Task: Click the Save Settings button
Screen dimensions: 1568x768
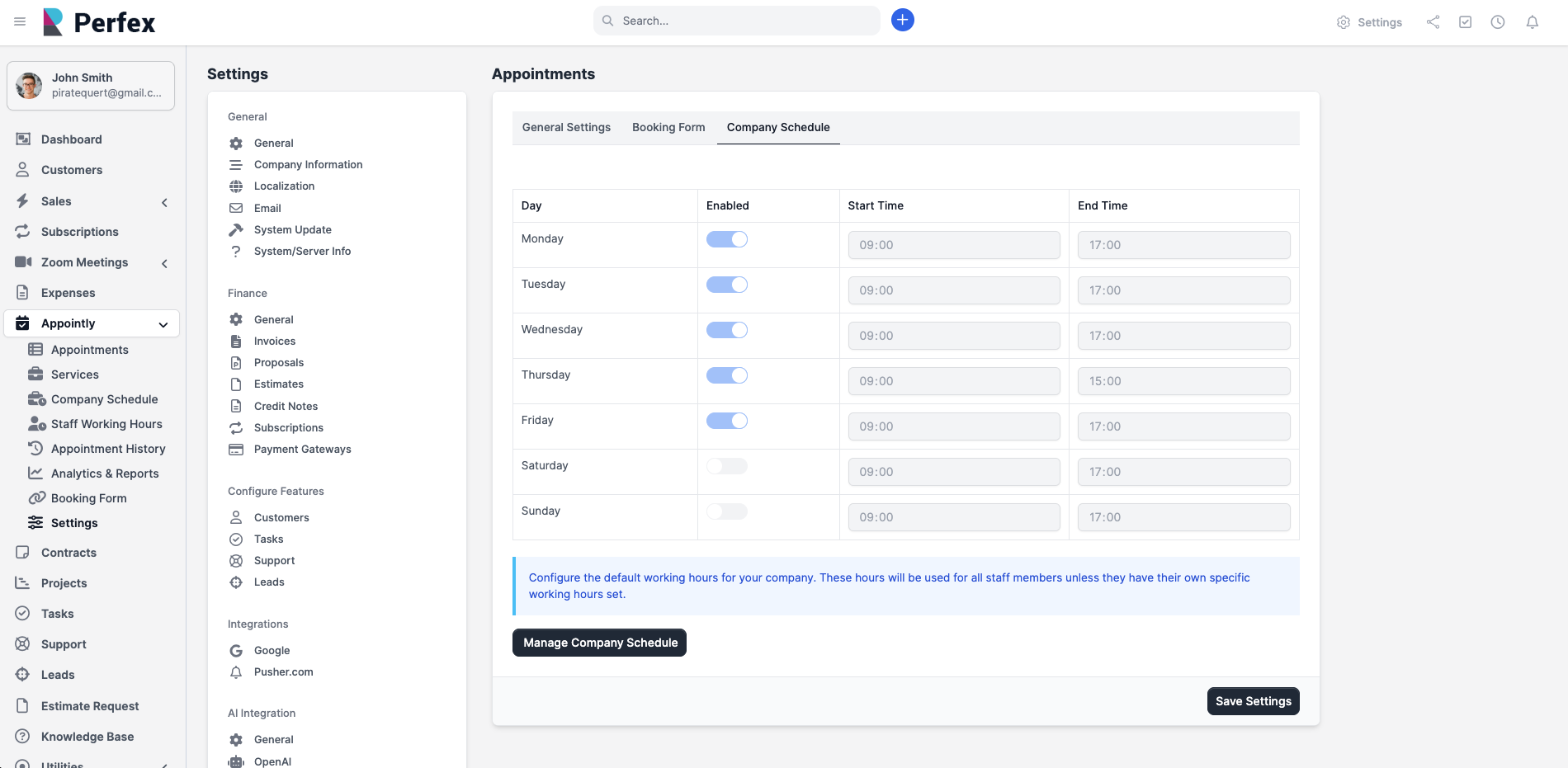Action: 1253,701
